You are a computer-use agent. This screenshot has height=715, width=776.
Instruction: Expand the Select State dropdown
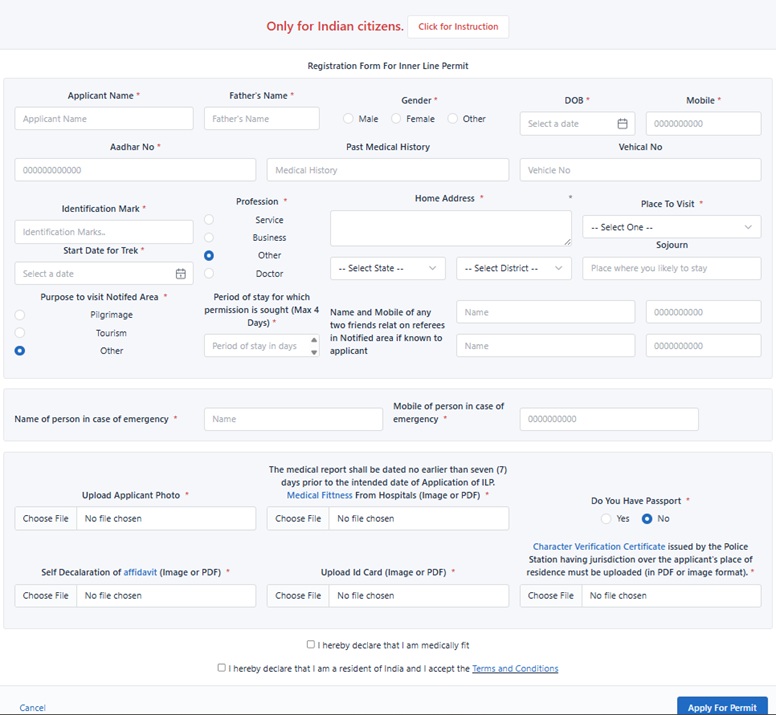(x=387, y=269)
